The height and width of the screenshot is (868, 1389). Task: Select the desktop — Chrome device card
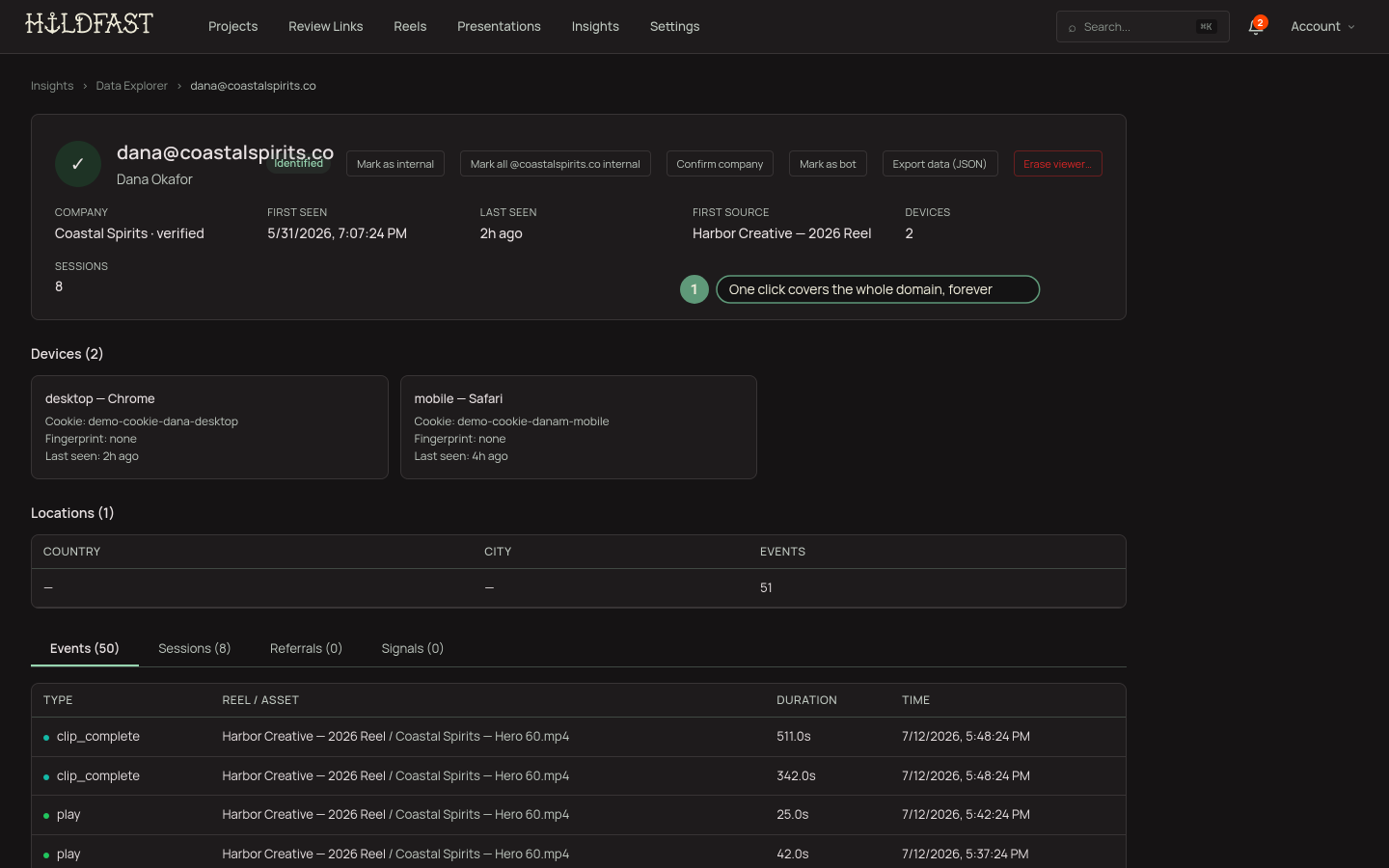click(209, 427)
